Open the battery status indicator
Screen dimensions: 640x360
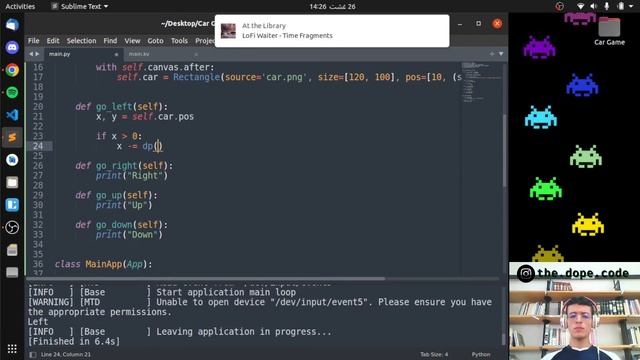[x=620, y=6]
